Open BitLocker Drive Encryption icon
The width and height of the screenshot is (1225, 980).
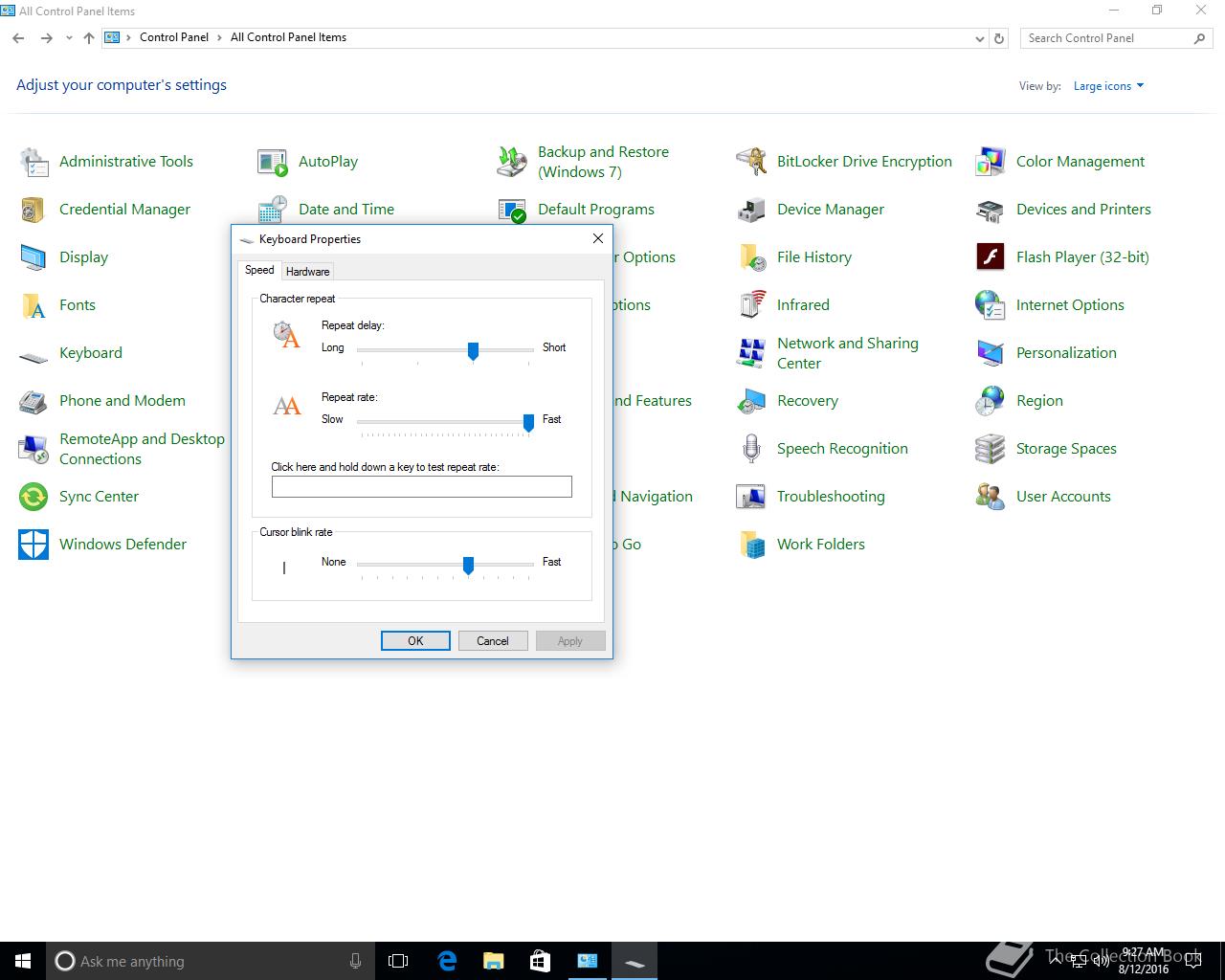[751, 162]
